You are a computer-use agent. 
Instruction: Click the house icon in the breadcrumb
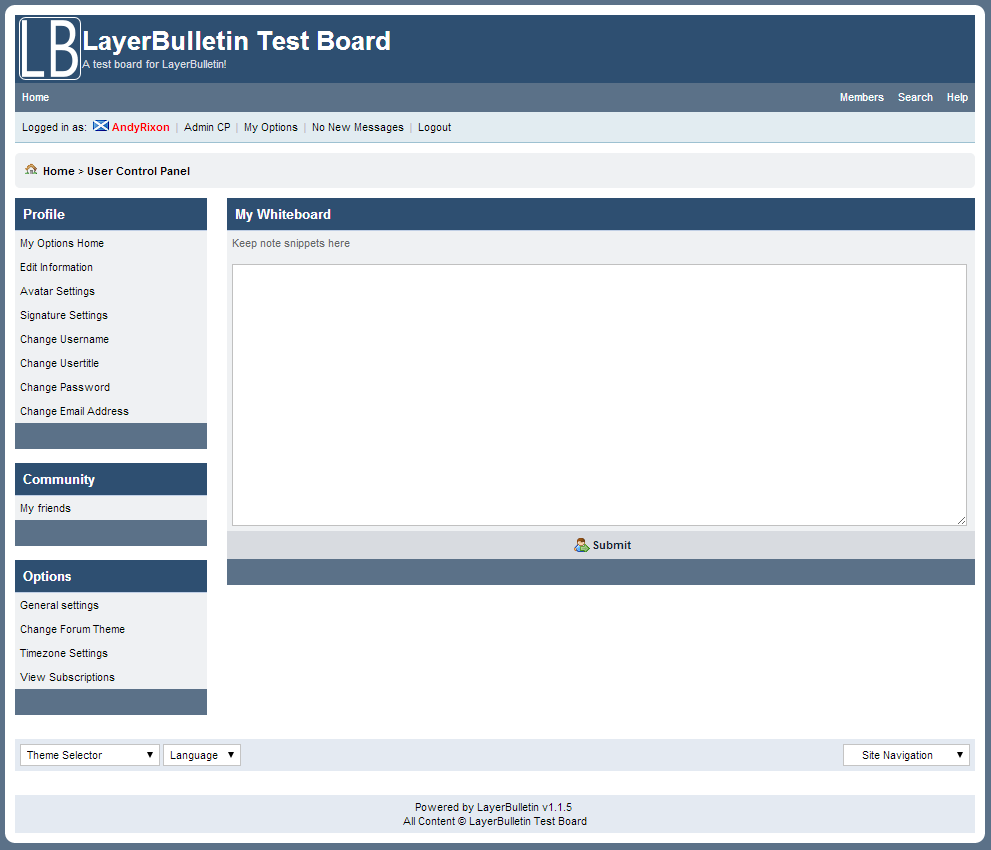tap(31, 170)
